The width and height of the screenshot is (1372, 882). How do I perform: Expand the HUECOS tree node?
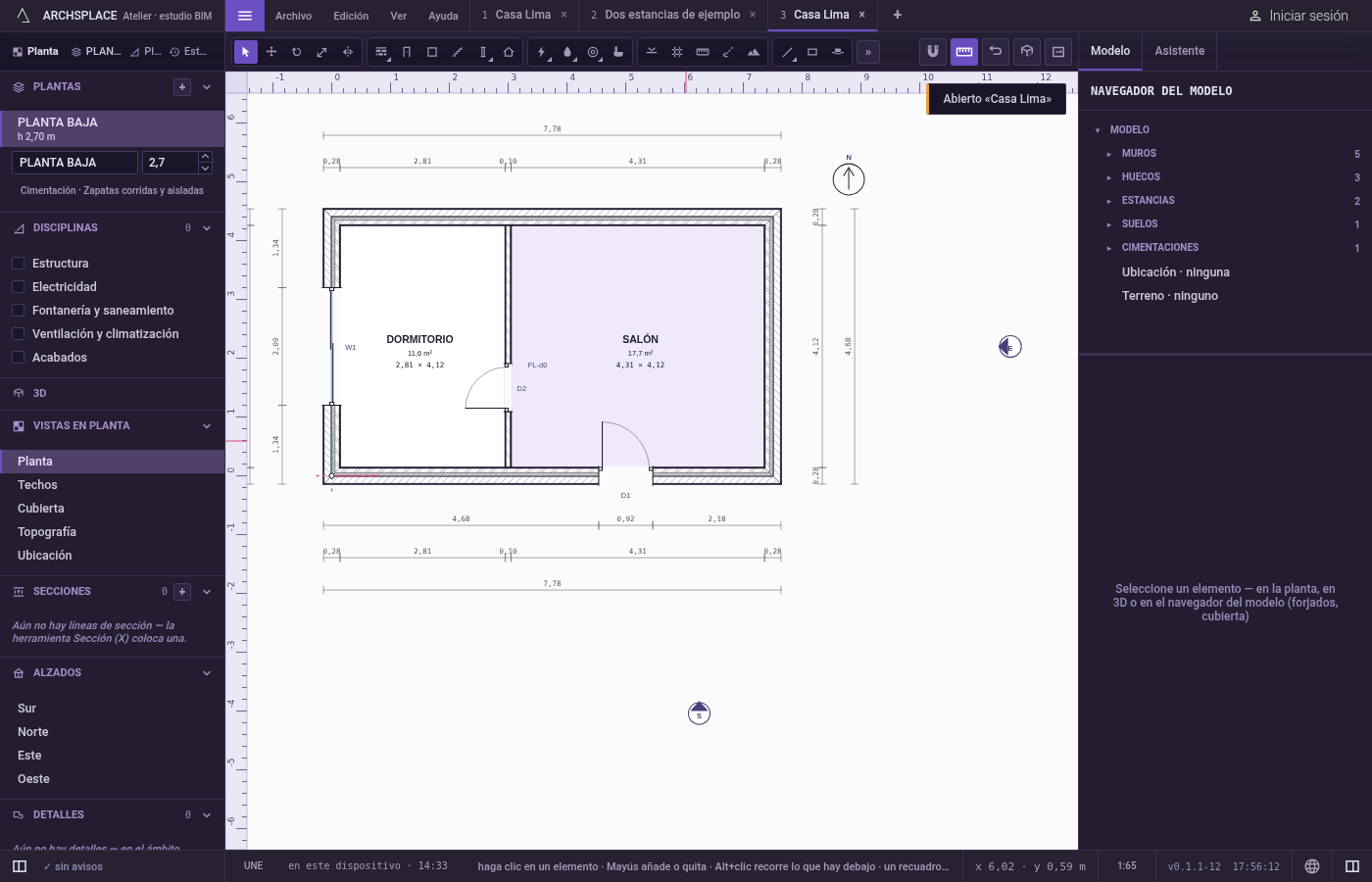(1109, 177)
